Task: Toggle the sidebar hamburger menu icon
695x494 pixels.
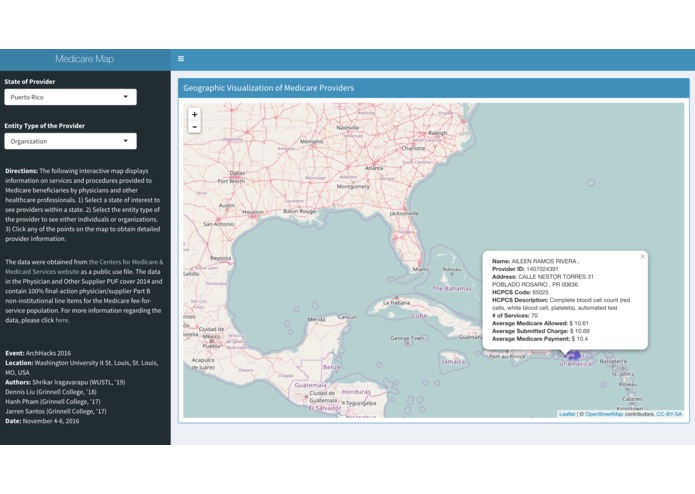Action: tap(181, 58)
